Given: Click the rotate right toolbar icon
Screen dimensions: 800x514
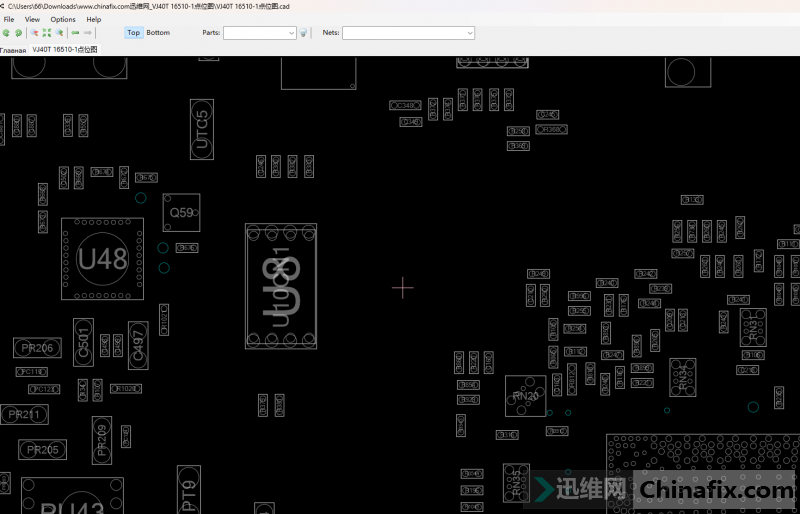Looking at the screenshot, I should 18,33.
